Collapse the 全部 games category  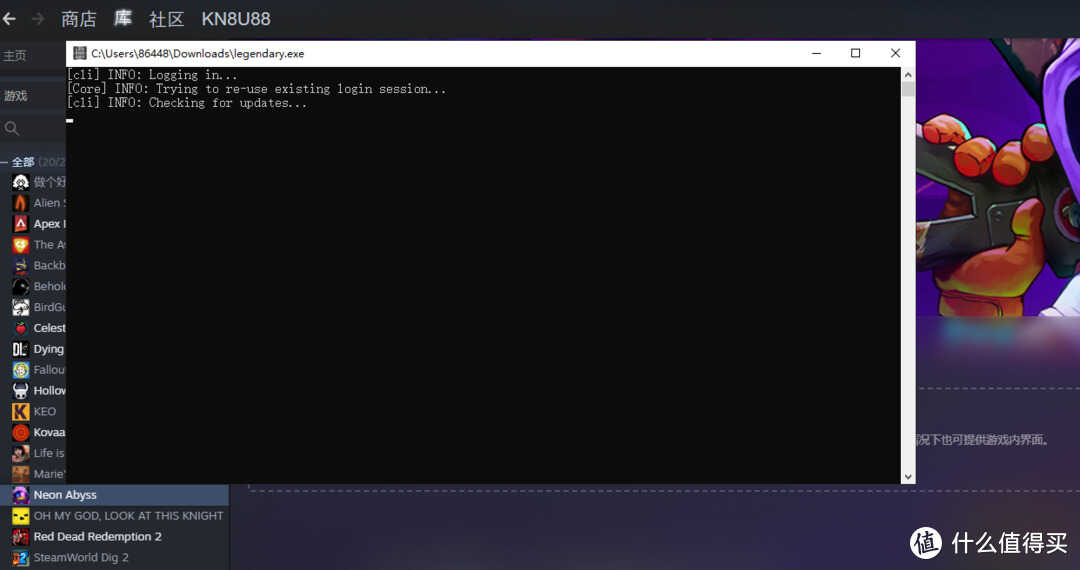coord(4,162)
